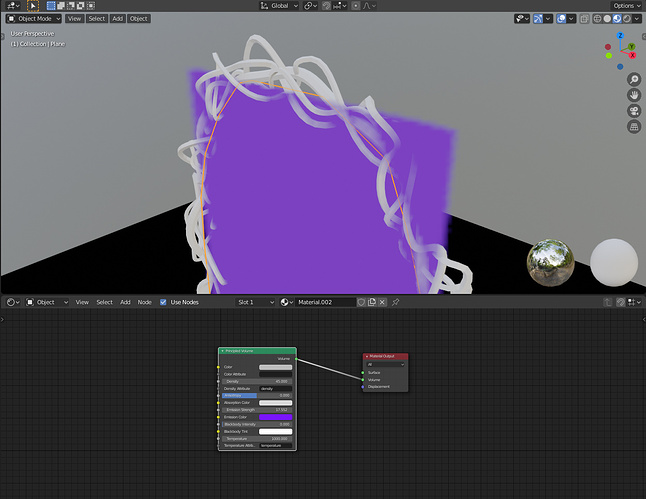Image resolution: width=646 pixels, height=499 pixels.
Task: Switch to rendered viewport shading
Action: (627, 19)
